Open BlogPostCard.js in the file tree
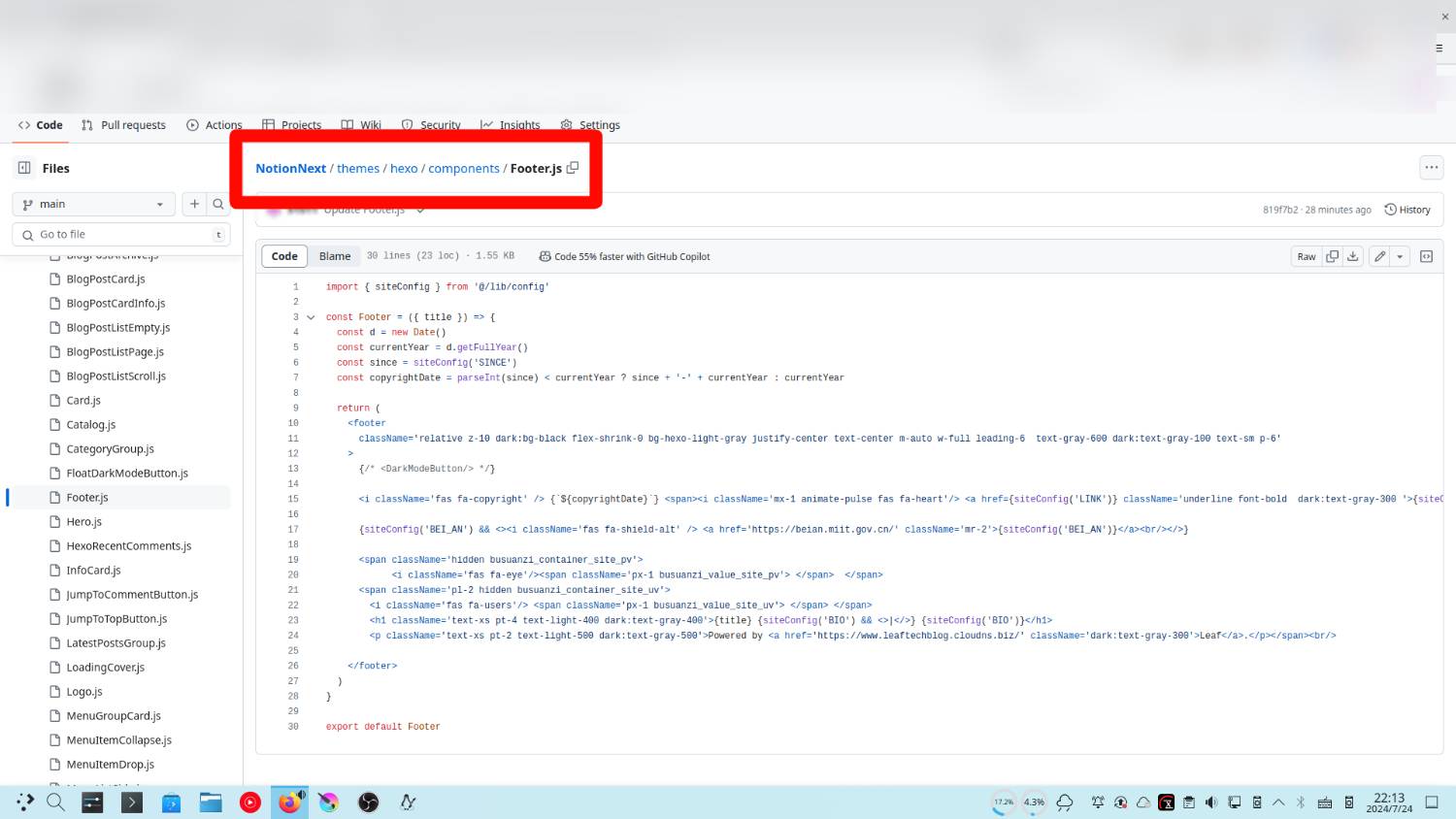 pos(106,278)
